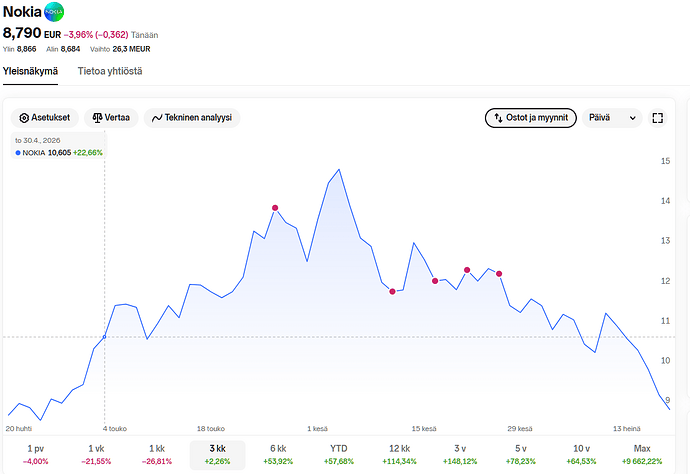Select the 1 kk time range
This screenshot has width=690, height=474.
point(157,455)
